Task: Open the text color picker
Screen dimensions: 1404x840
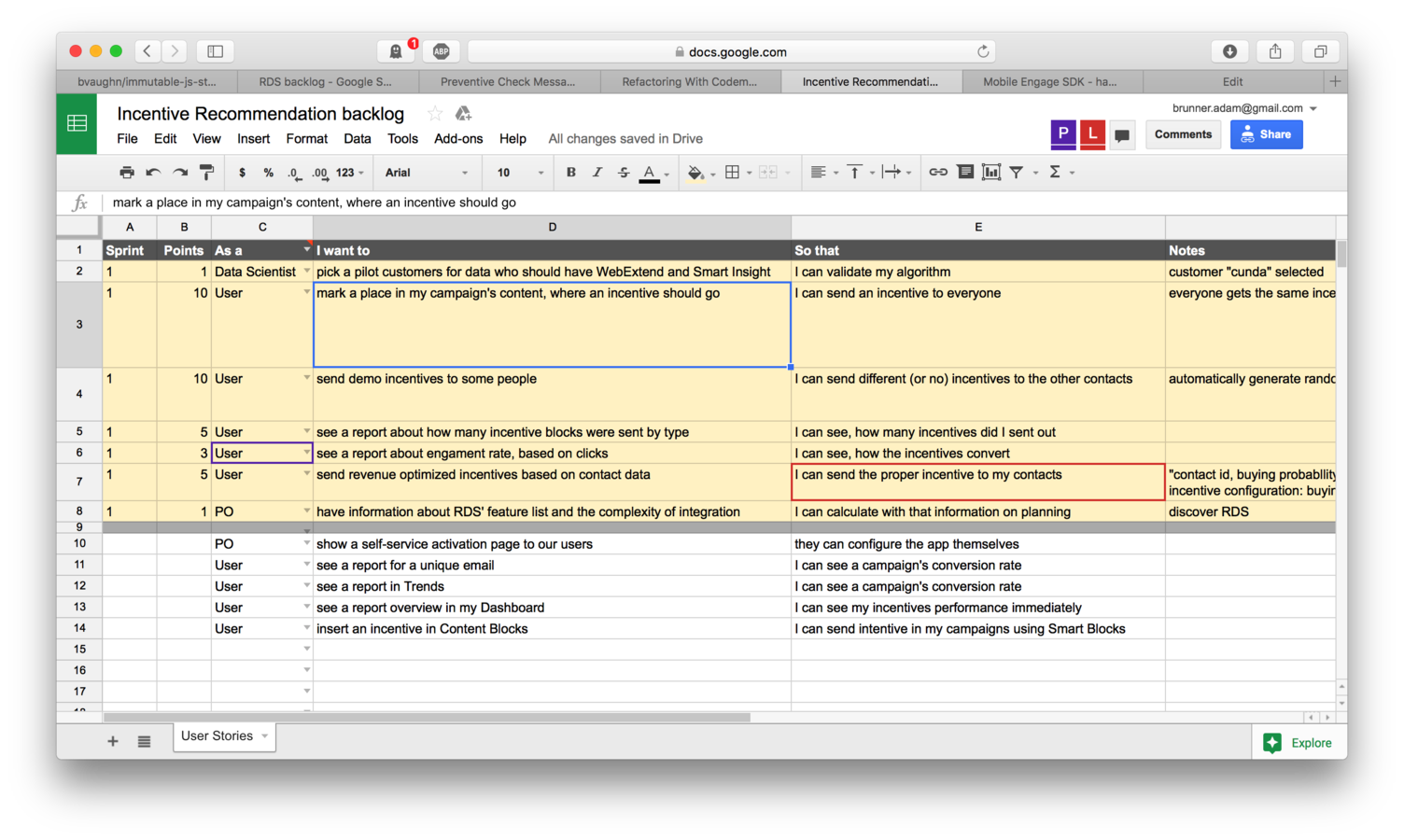Action: [x=653, y=173]
